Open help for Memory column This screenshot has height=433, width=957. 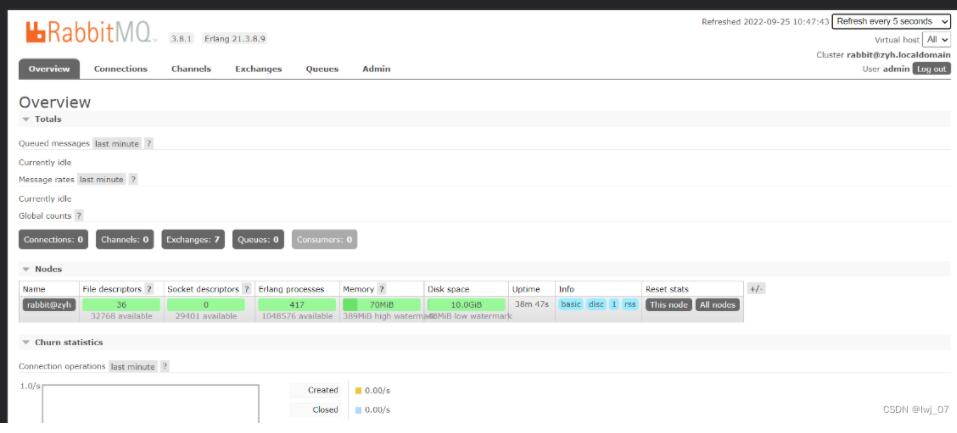[x=381, y=289]
